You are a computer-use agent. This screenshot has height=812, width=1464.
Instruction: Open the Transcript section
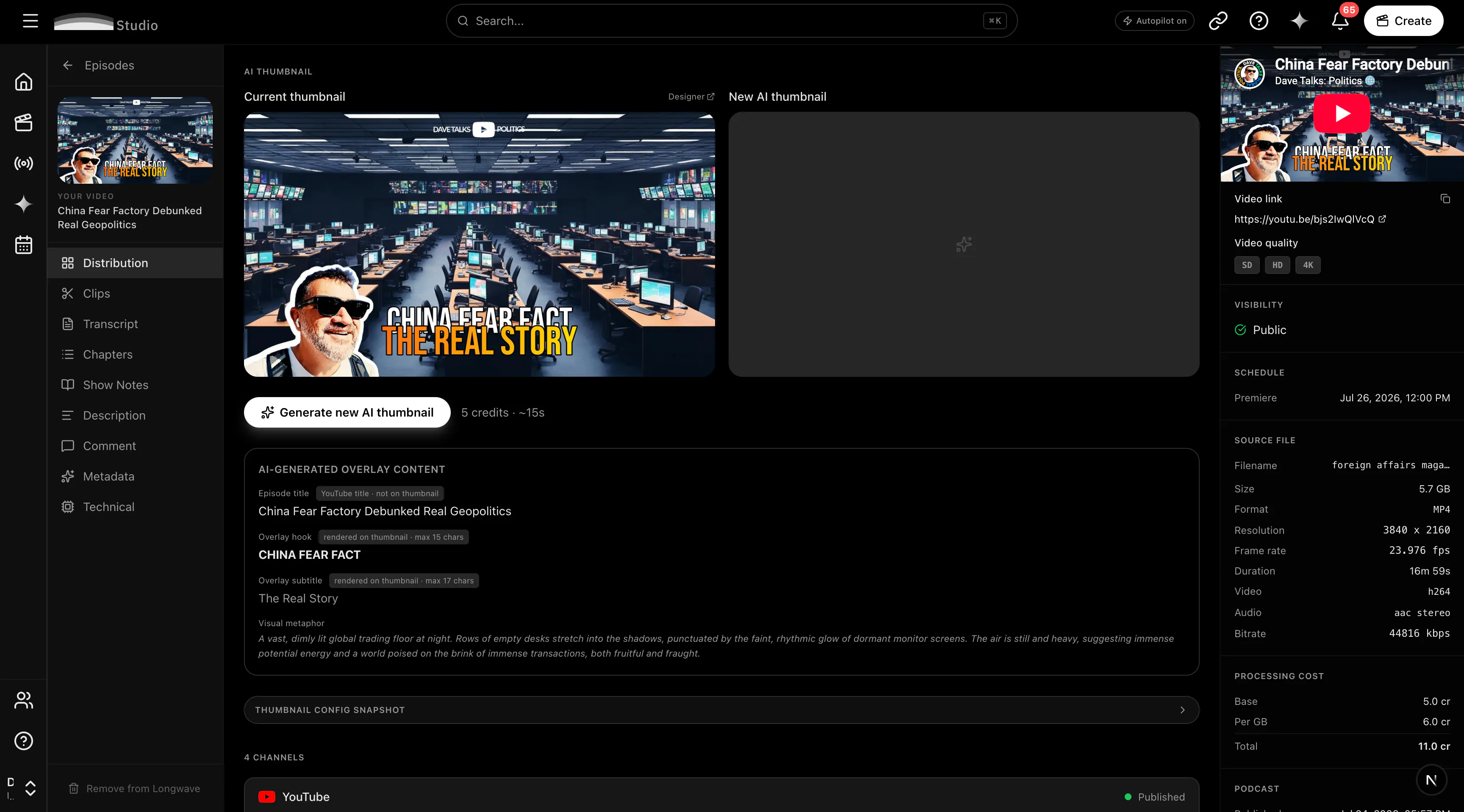click(135, 324)
